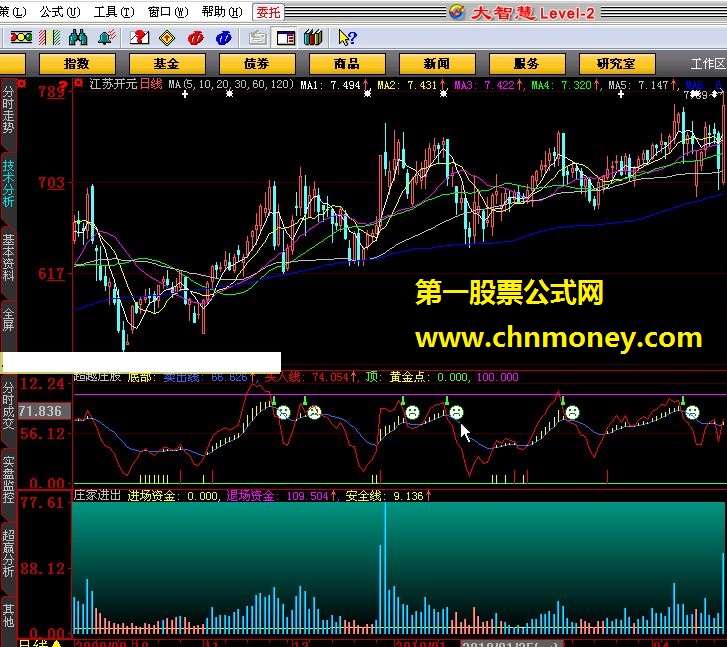The height and width of the screenshot is (647, 727).
Task: Click the highlighted 2010/01/25 date marker
Action: pyautogui.click(x=512, y=644)
